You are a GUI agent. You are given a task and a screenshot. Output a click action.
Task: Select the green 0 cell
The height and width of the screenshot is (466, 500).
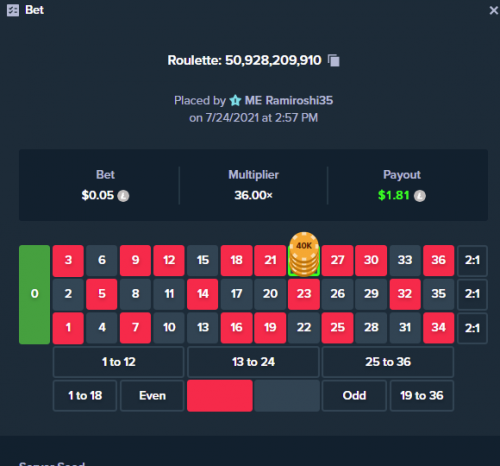pyautogui.click(x=34, y=294)
